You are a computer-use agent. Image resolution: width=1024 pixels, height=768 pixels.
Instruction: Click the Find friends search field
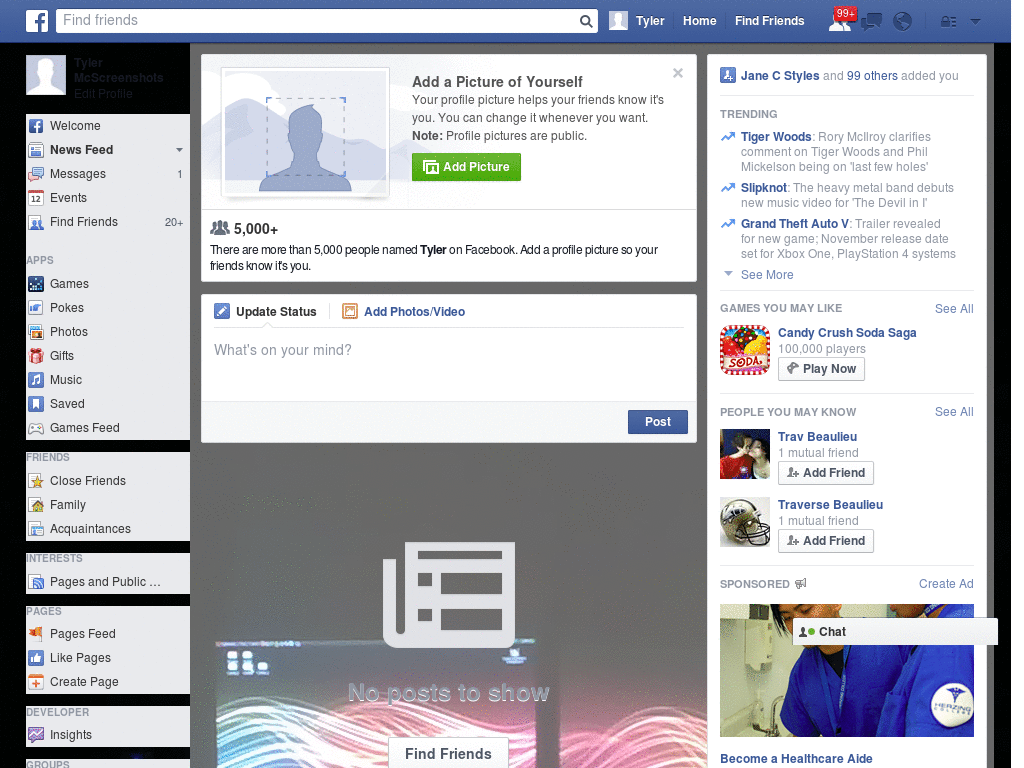(317, 21)
